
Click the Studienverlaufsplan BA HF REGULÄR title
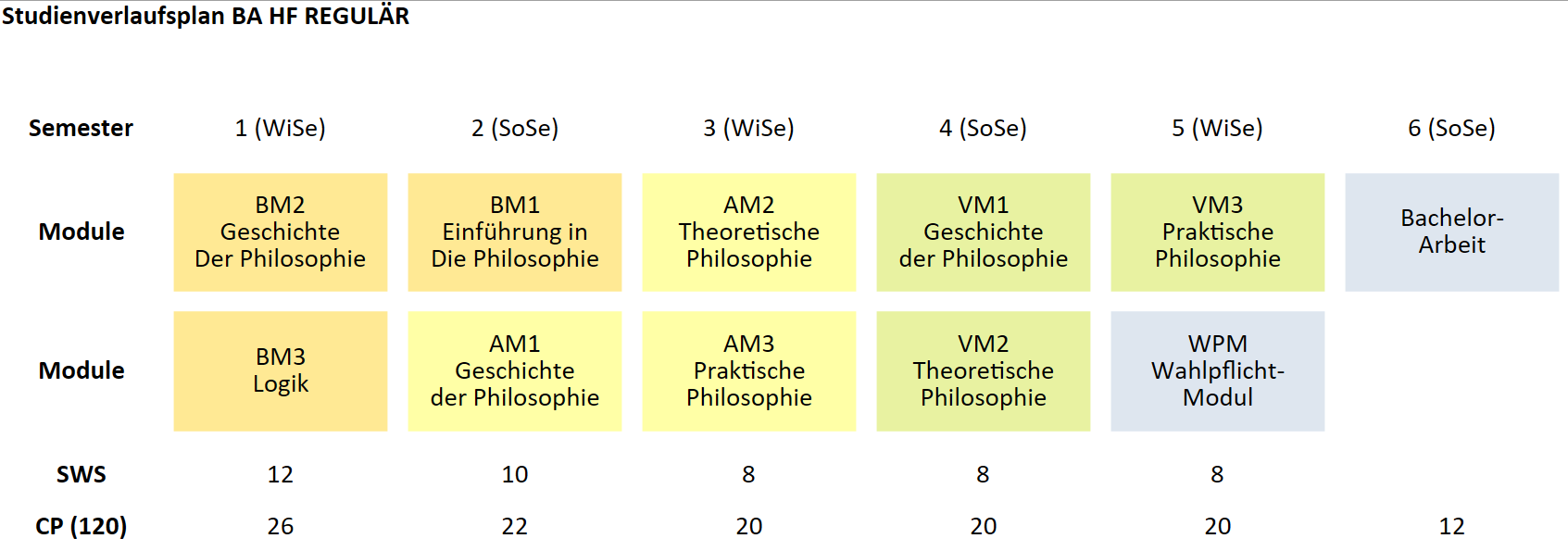point(206,17)
